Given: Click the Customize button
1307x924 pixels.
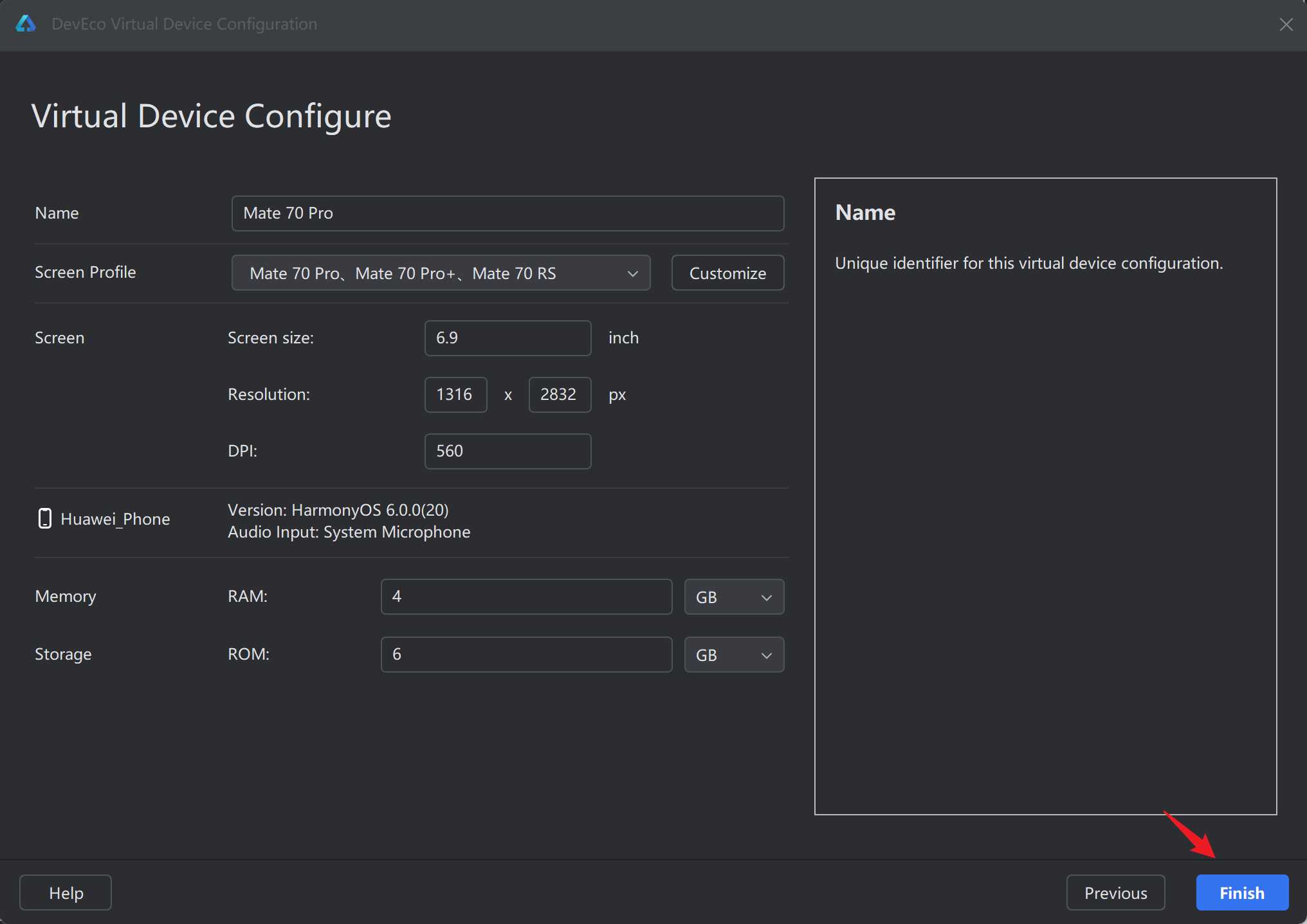Looking at the screenshot, I should pyautogui.click(x=727, y=273).
